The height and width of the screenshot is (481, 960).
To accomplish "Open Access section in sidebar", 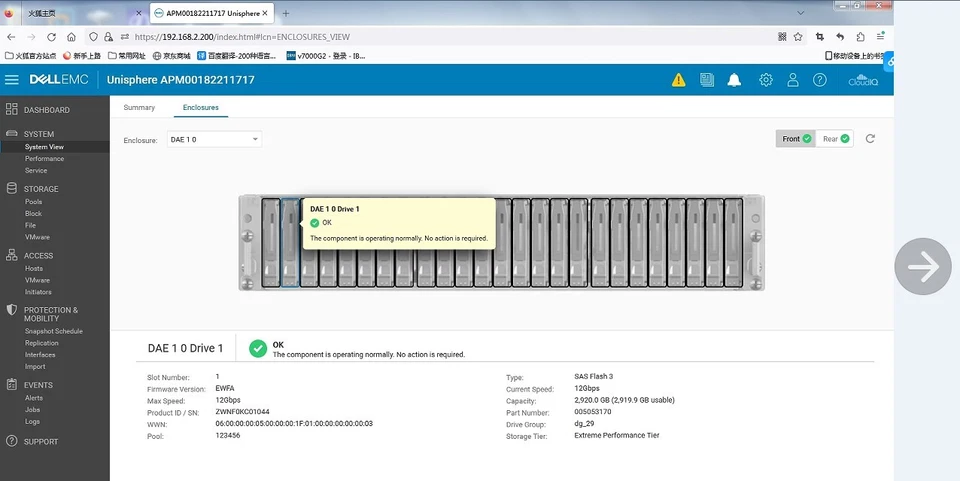I will [x=38, y=256].
